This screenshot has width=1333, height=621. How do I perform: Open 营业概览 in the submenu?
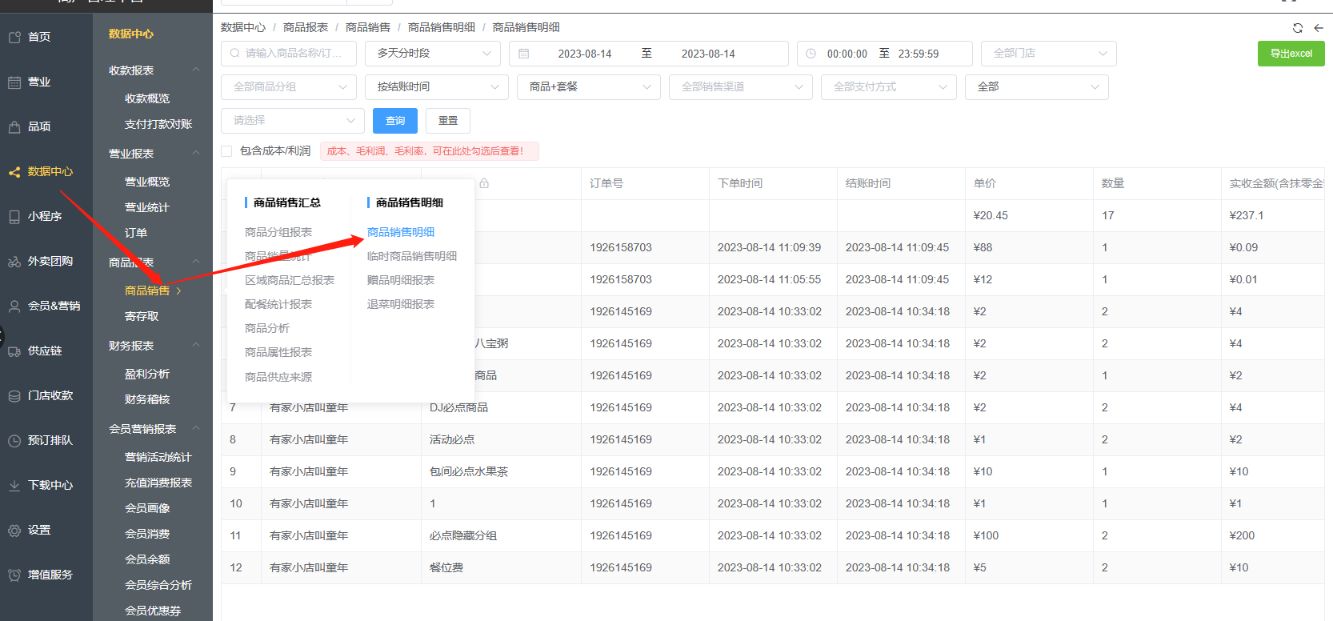click(x=147, y=182)
